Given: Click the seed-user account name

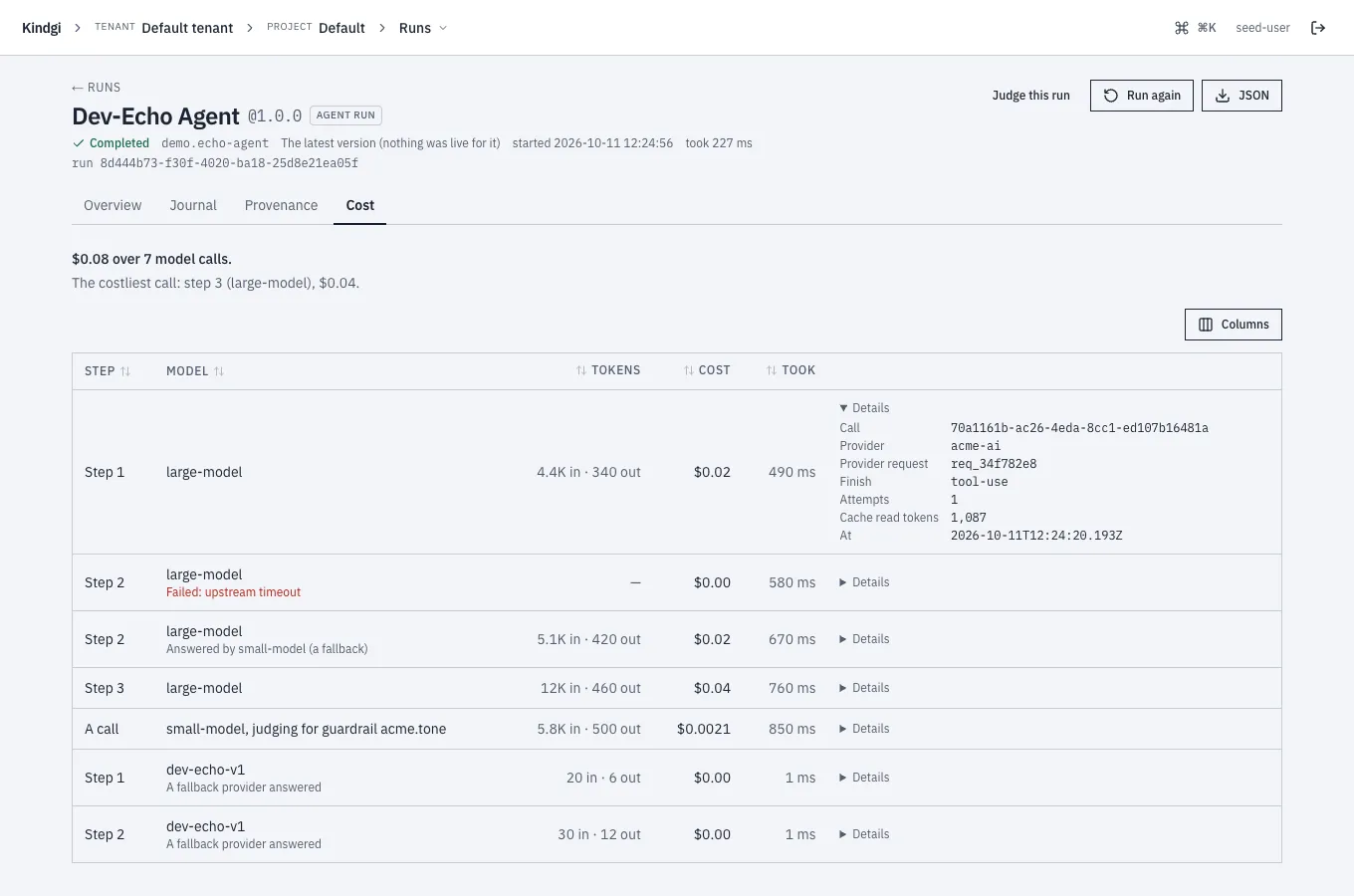Looking at the screenshot, I should pyautogui.click(x=1262, y=28).
